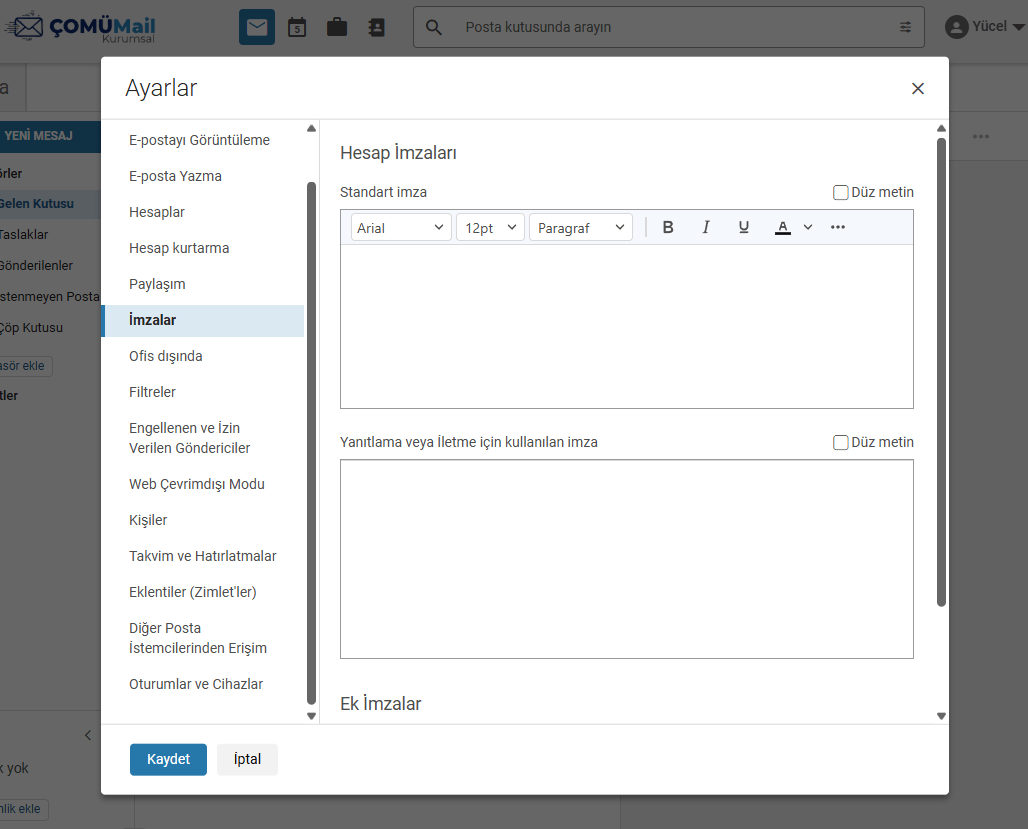The height and width of the screenshot is (829, 1028).
Task: Click scroll-down arrow of settings menu list
Action: pos(311,716)
